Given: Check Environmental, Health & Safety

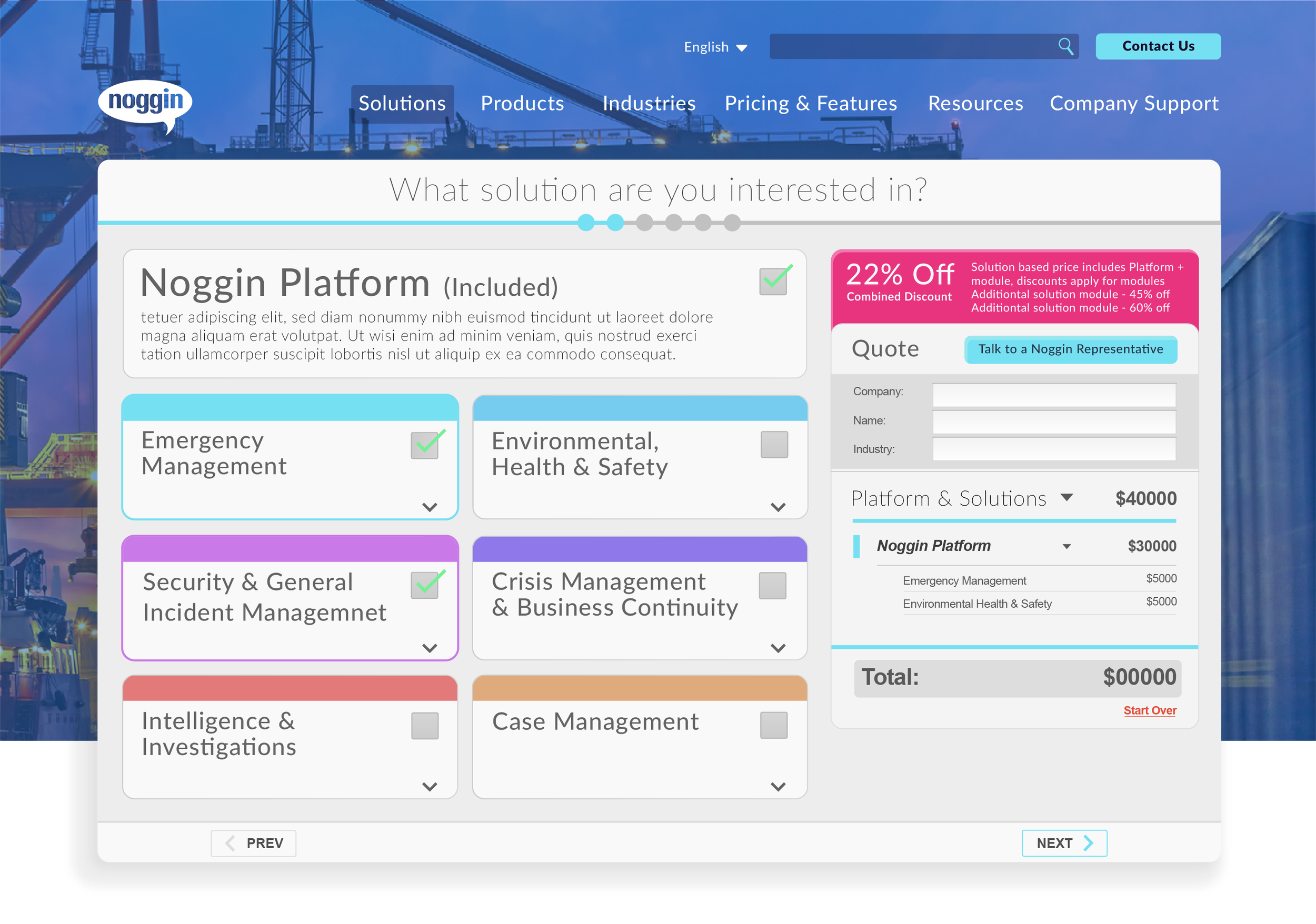Looking at the screenshot, I should click(x=774, y=444).
